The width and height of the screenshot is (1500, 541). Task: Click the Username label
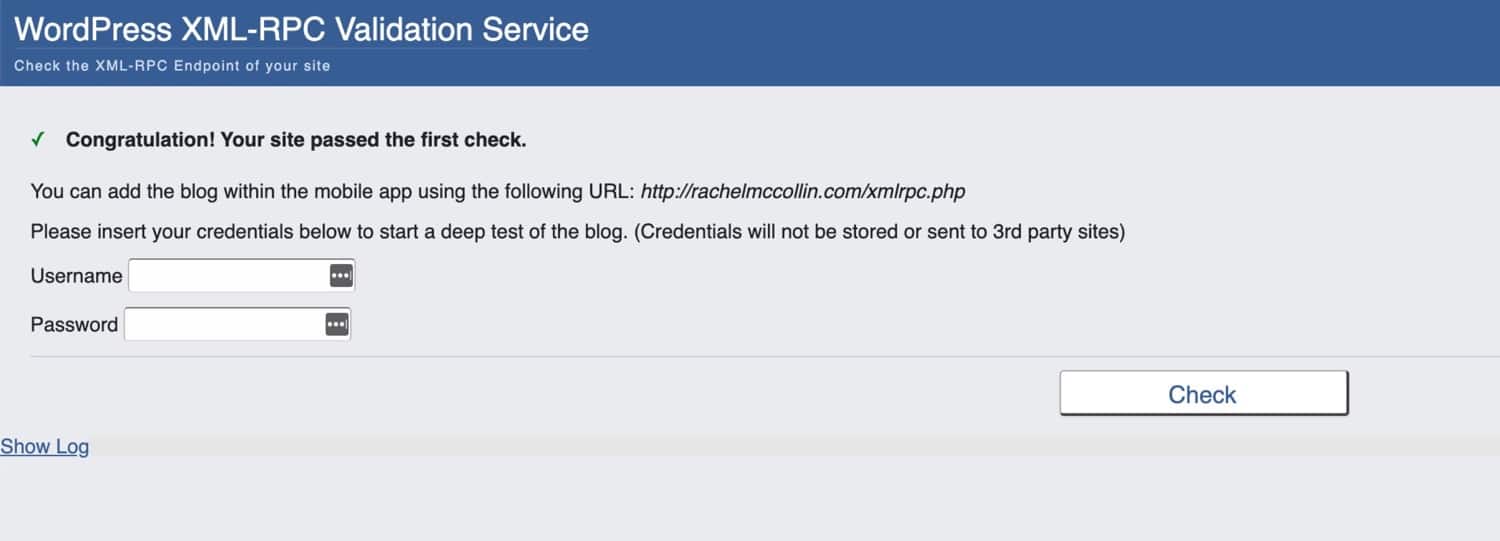[76, 276]
